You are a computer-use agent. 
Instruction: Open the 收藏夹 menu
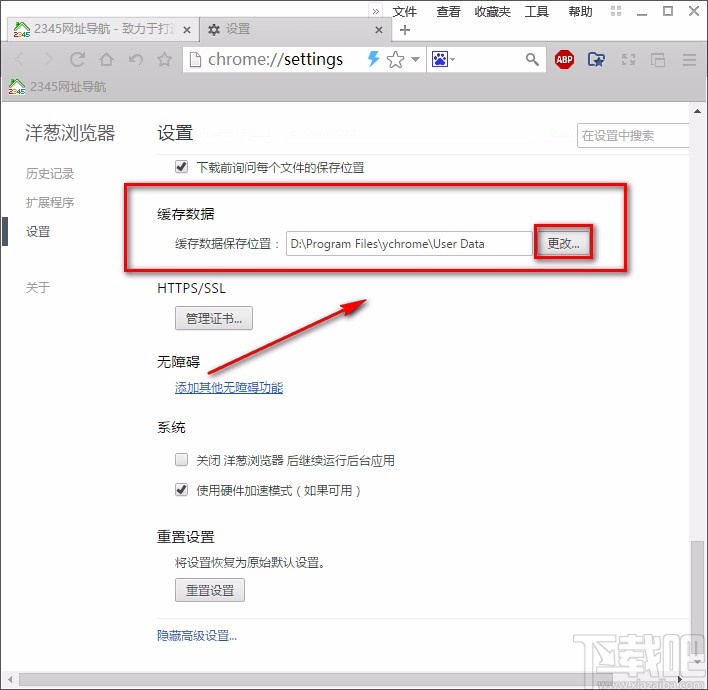492,11
